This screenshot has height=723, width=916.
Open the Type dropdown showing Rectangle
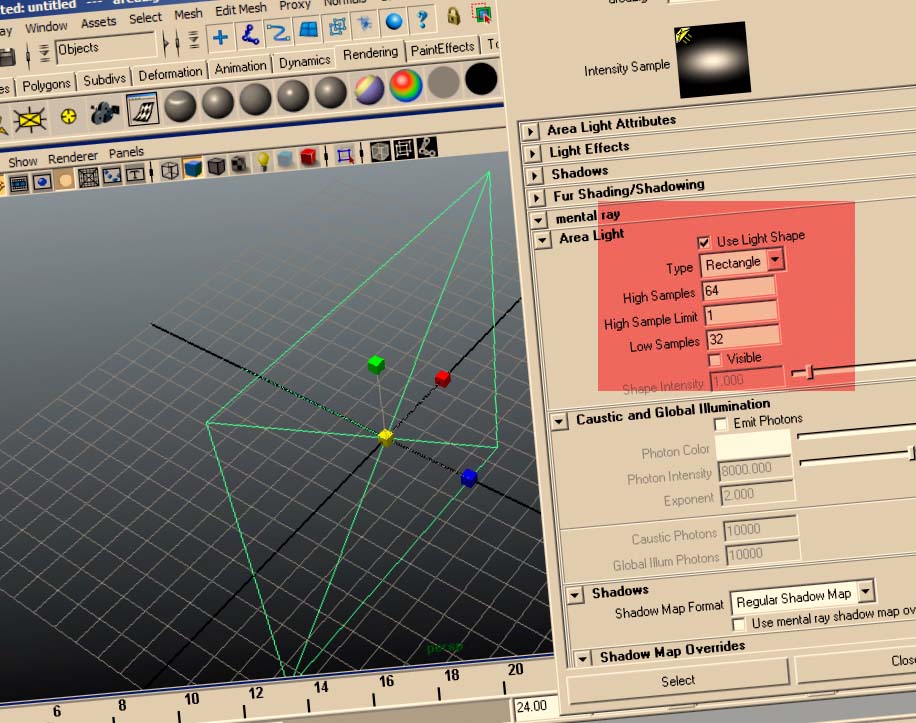(x=742, y=262)
